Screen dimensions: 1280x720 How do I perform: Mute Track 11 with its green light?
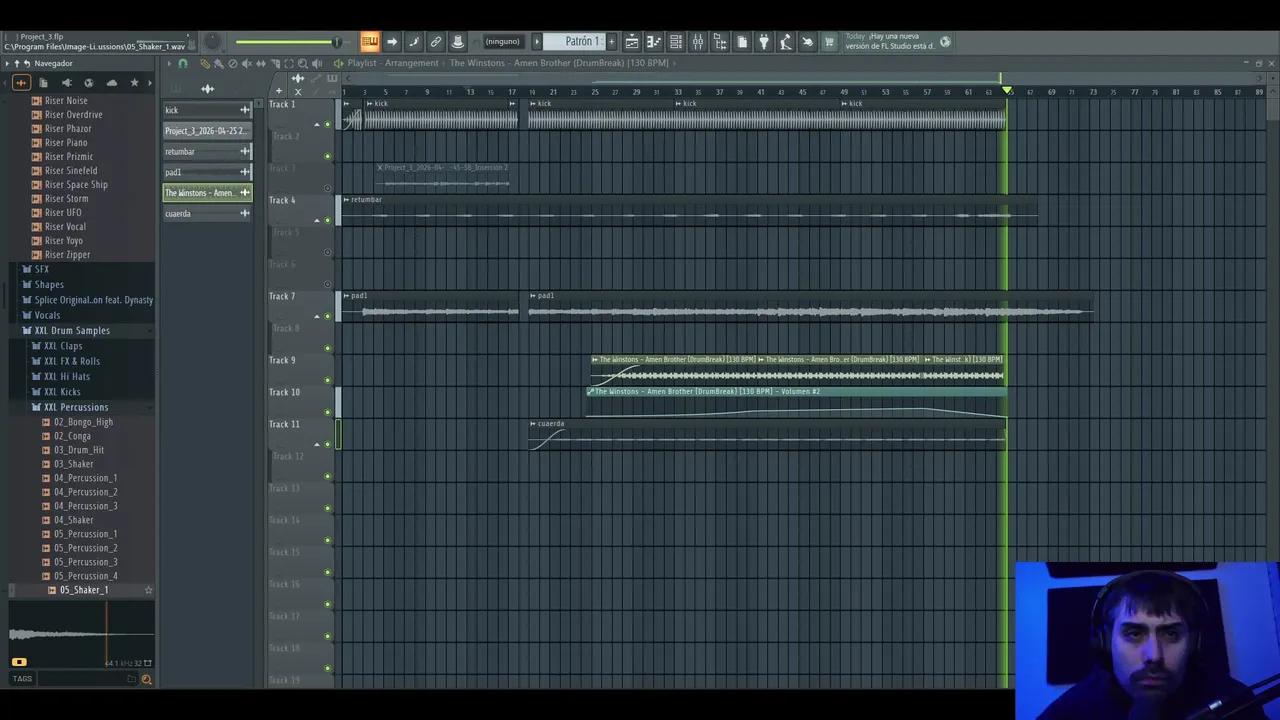pyautogui.click(x=327, y=444)
